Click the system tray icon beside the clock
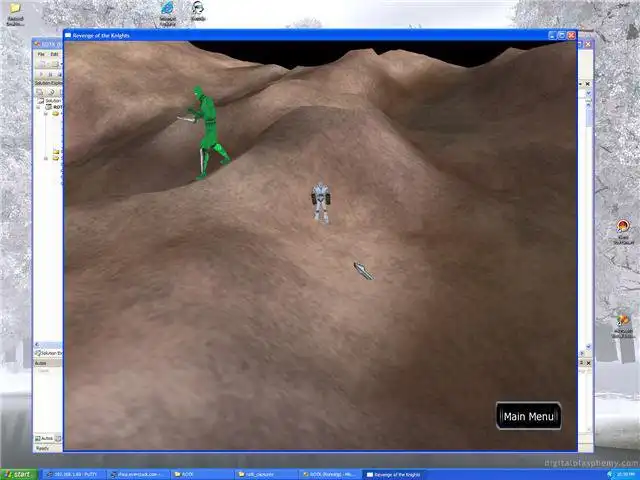Screen dimensions: 640x480 coord(611,474)
